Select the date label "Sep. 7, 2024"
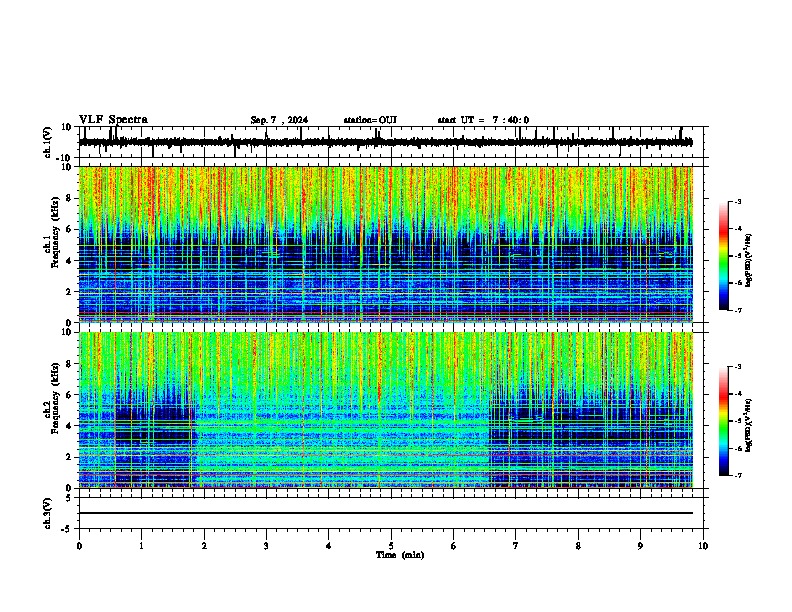 (279, 120)
